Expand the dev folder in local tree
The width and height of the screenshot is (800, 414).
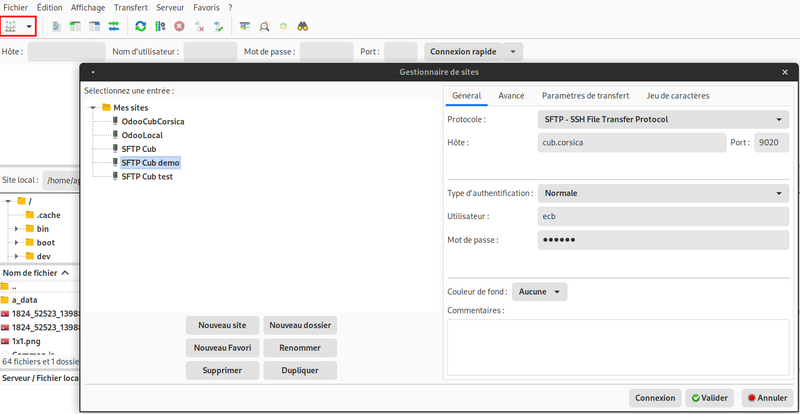[x=16, y=256]
